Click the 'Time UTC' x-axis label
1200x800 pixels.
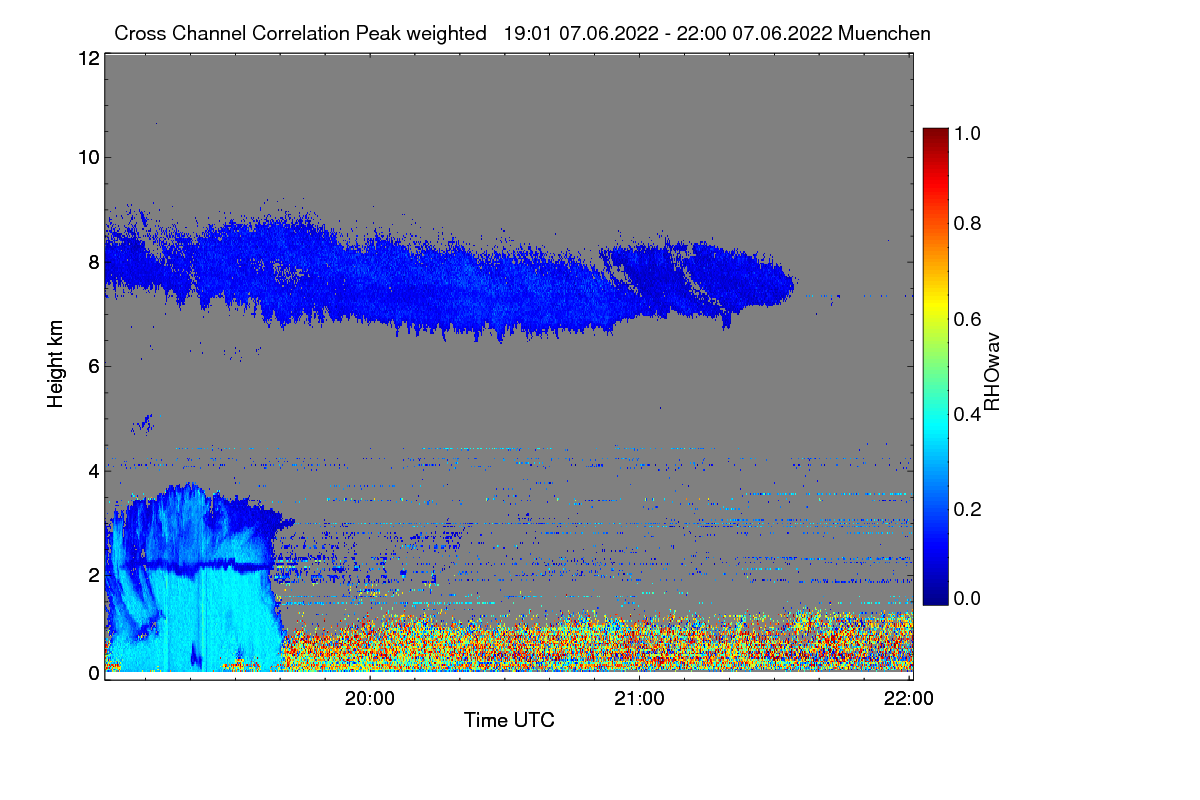click(509, 719)
